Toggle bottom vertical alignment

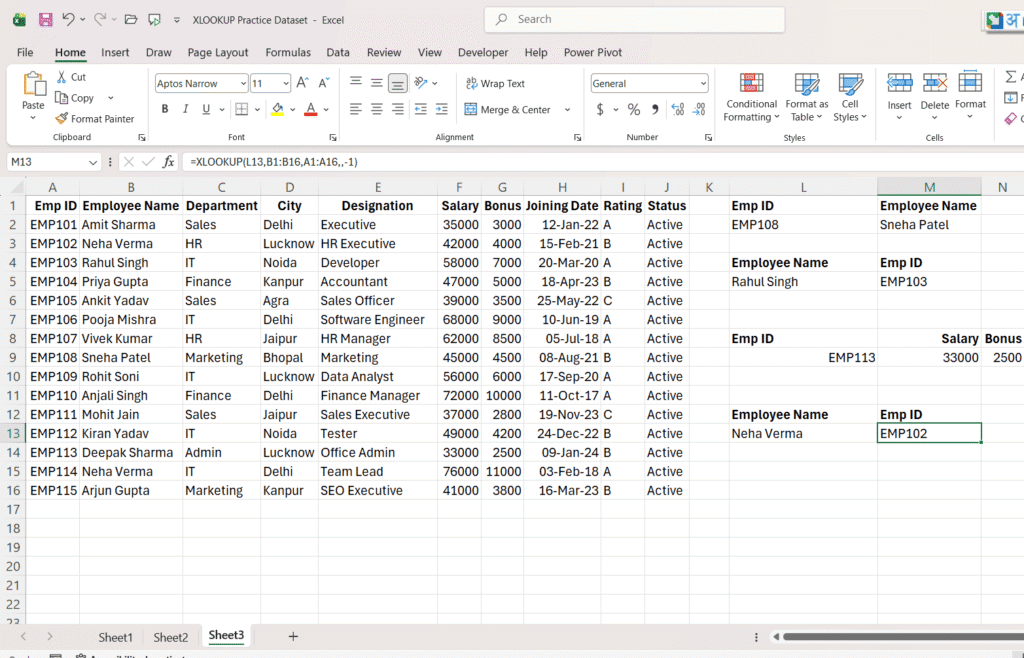coord(398,83)
